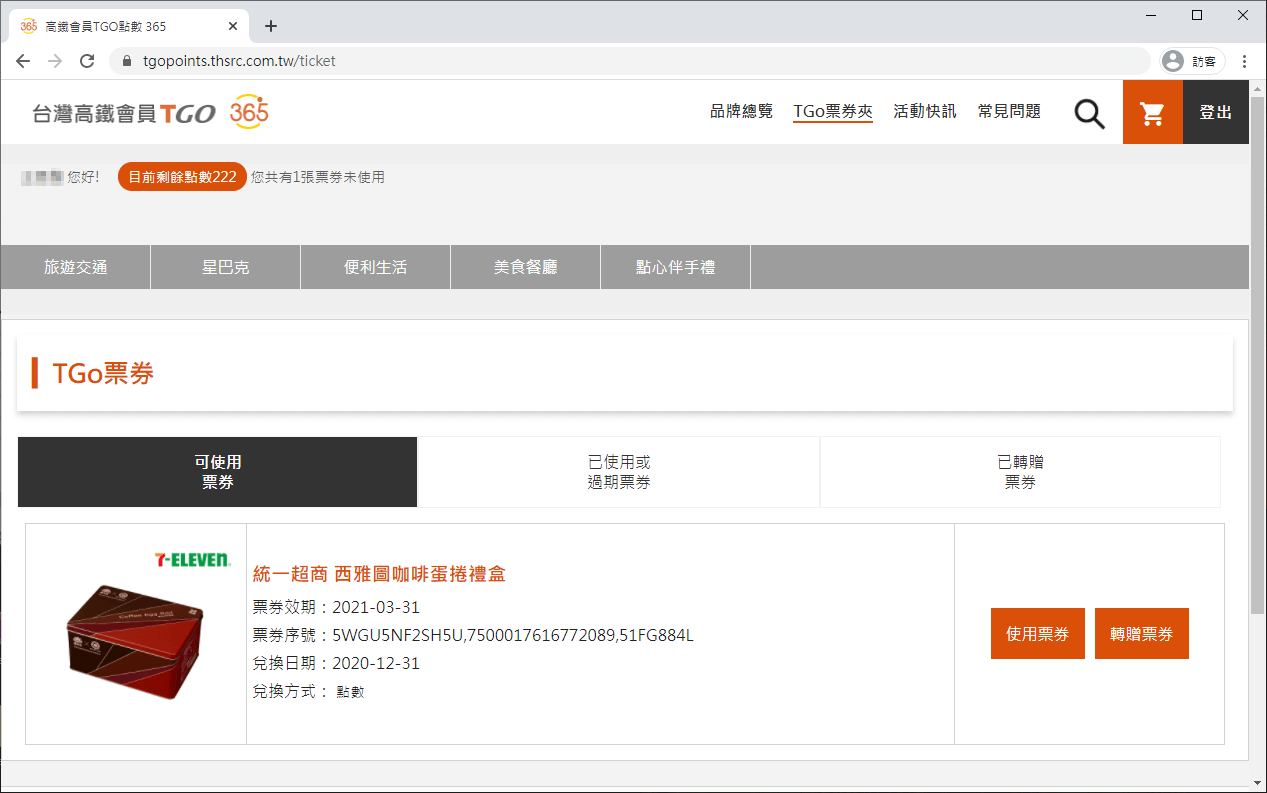1267x793 pixels.
Task: Click the 訪客 profile avatar icon
Action: [x=1172, y=61]
